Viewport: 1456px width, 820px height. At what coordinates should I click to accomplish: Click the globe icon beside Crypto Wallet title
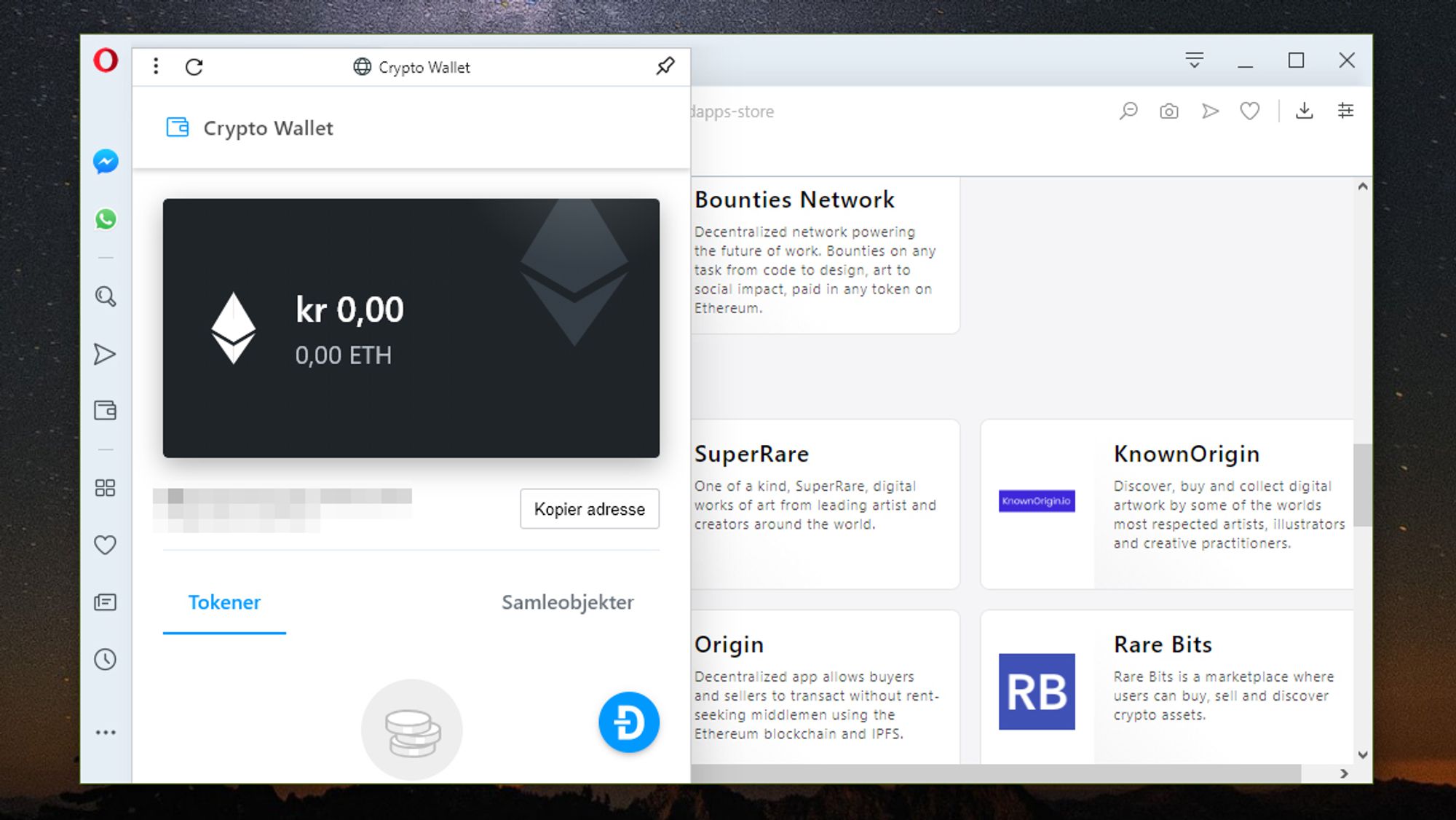(362, 67)
